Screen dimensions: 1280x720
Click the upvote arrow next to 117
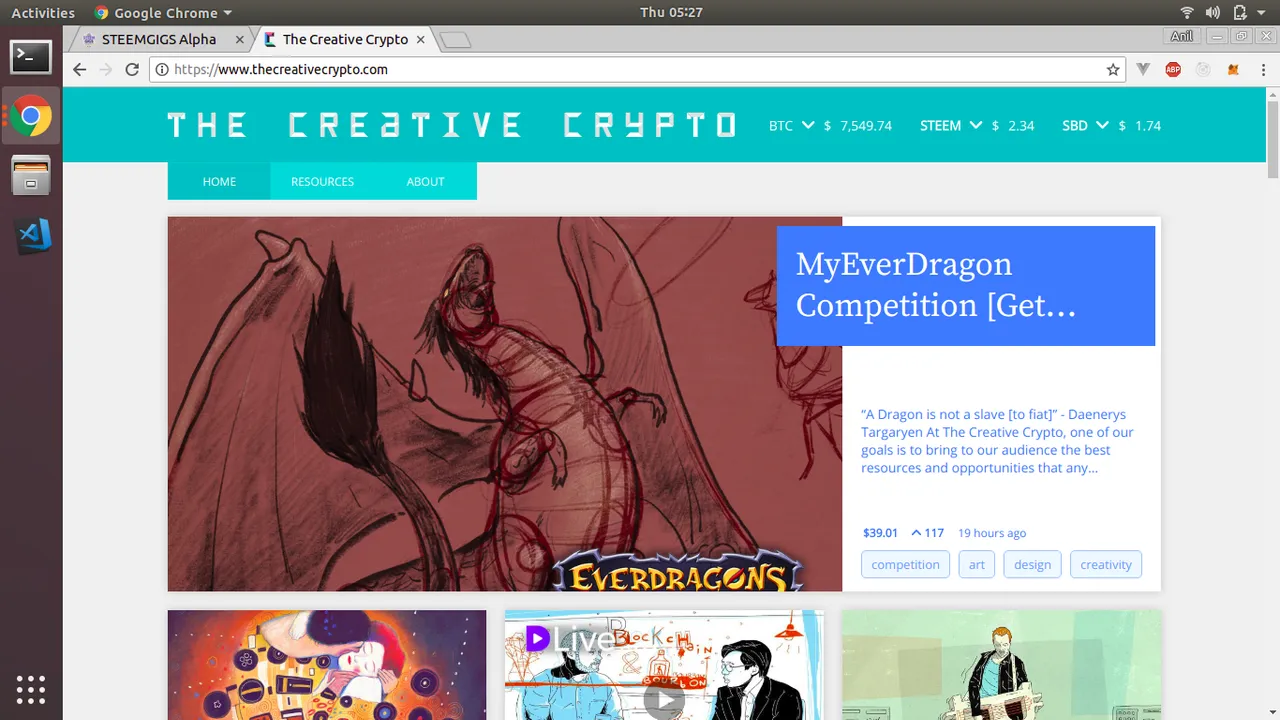click(916, 533)
